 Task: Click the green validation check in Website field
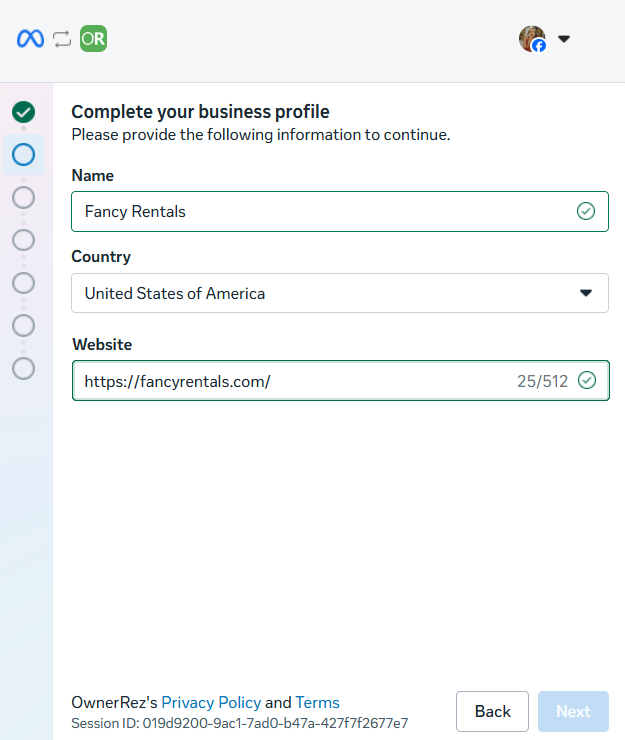587,380
